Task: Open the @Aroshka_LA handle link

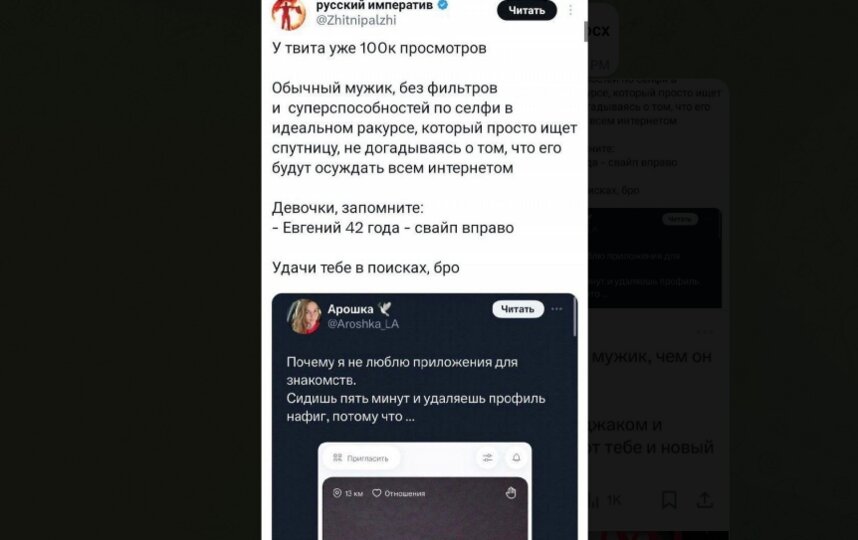Action: pos(363,324)
